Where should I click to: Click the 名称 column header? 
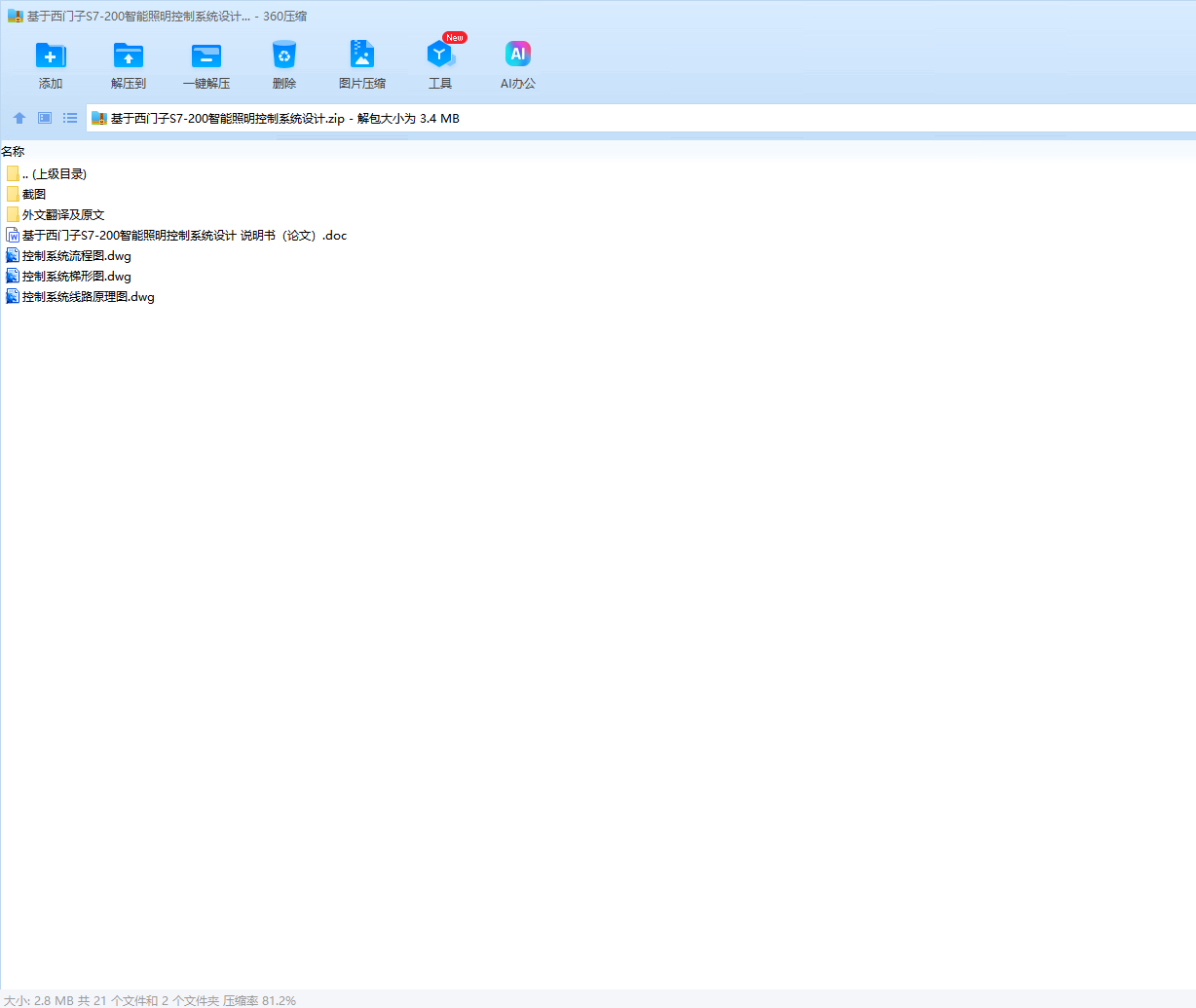[13, 152]
